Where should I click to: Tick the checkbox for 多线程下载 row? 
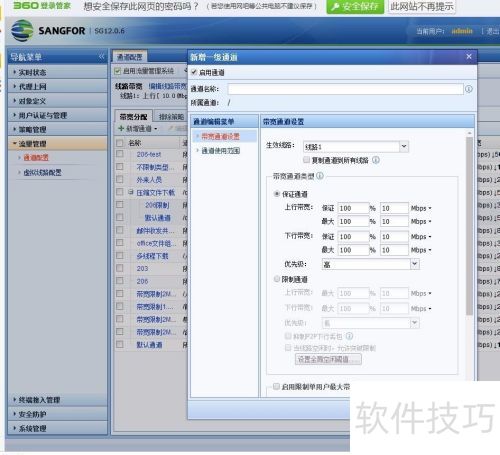[x=120, y=256]
